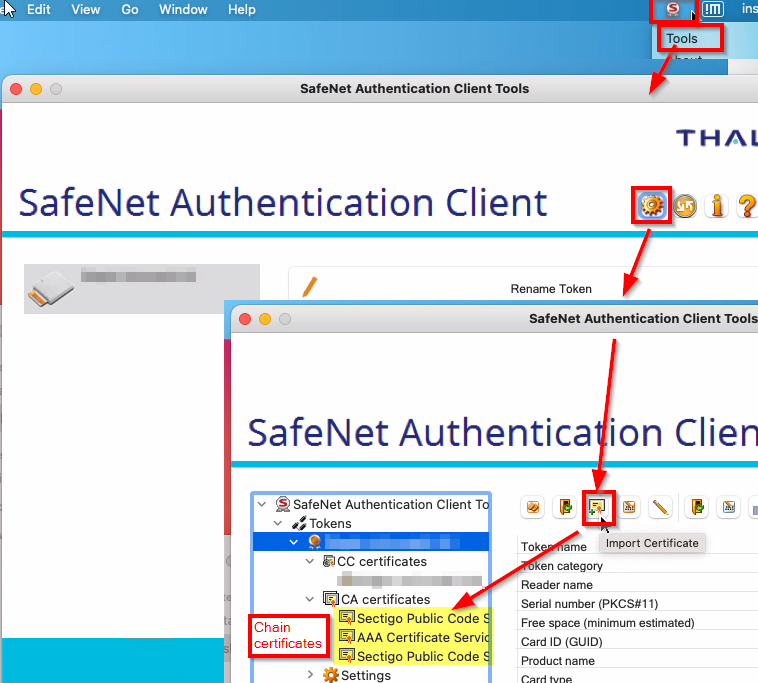Collapse the Tokens tree node
Screen dimensions: 758x683
pyautogui.click(x=278, y=523)
